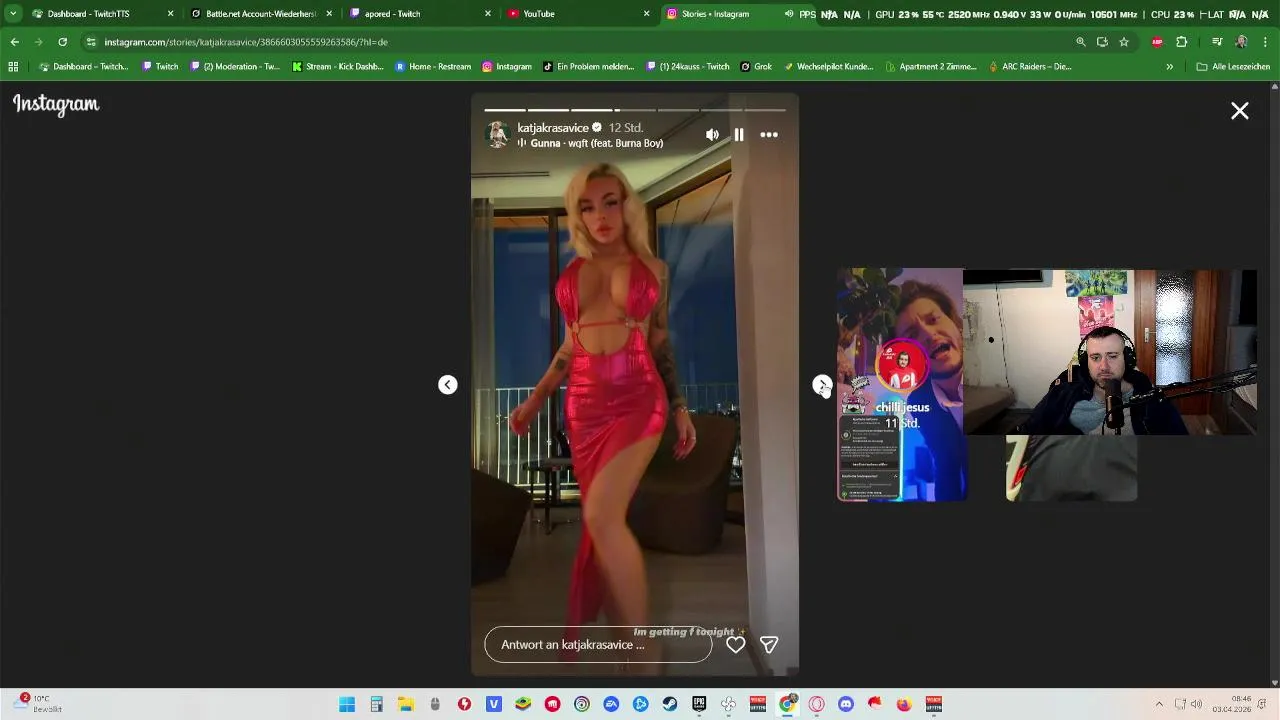Bookmark this page with star icon
The width and height of the screenshot is (1280, 720).
click(1124, 42)
